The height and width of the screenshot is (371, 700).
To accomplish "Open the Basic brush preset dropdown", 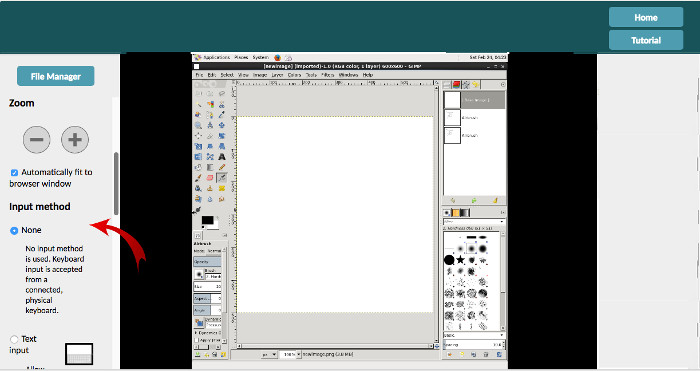I will (x=474, y=335).
